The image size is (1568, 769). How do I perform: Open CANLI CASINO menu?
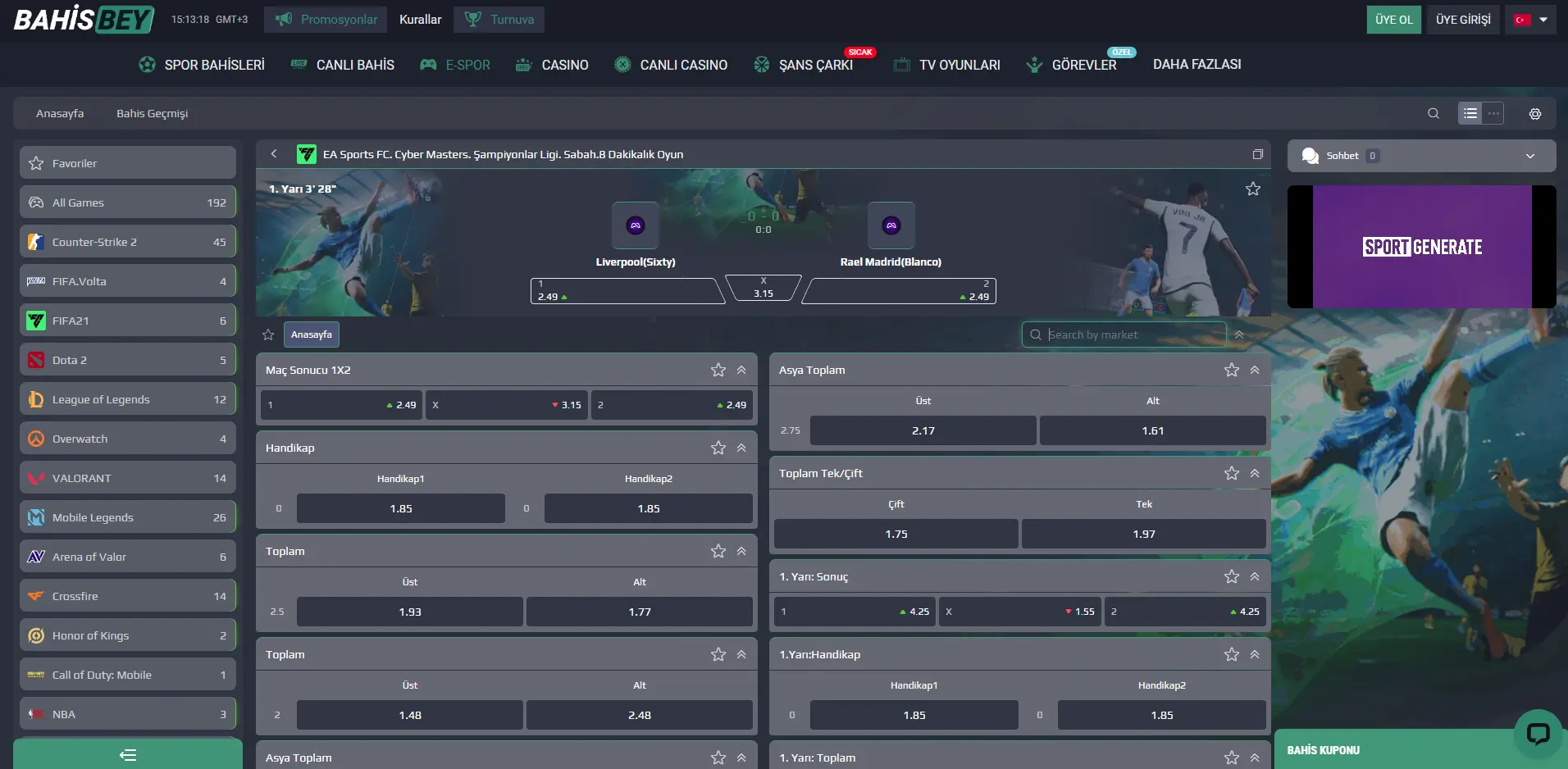coord(671,65)
